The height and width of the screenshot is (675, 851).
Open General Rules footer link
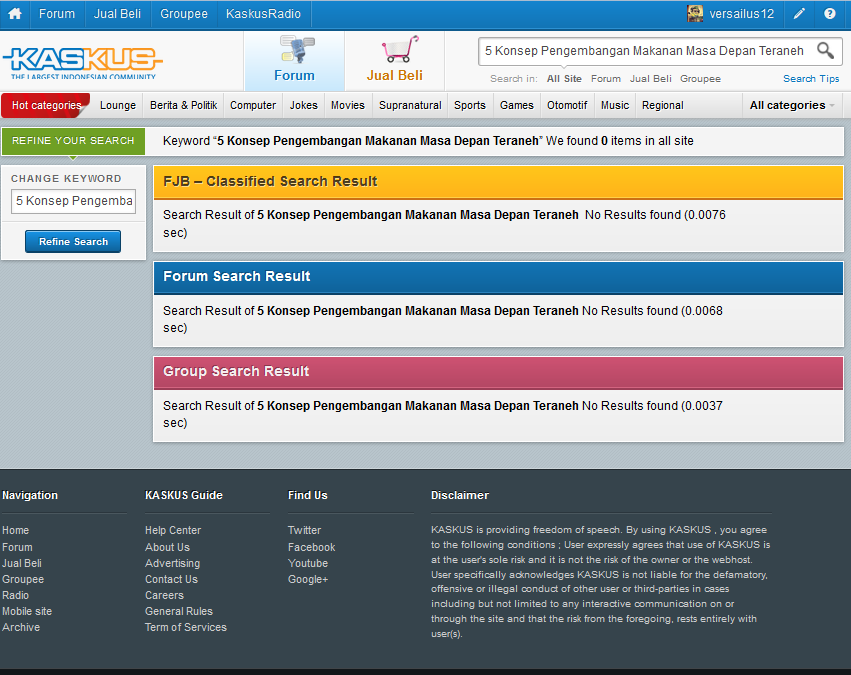click(179, 611)
